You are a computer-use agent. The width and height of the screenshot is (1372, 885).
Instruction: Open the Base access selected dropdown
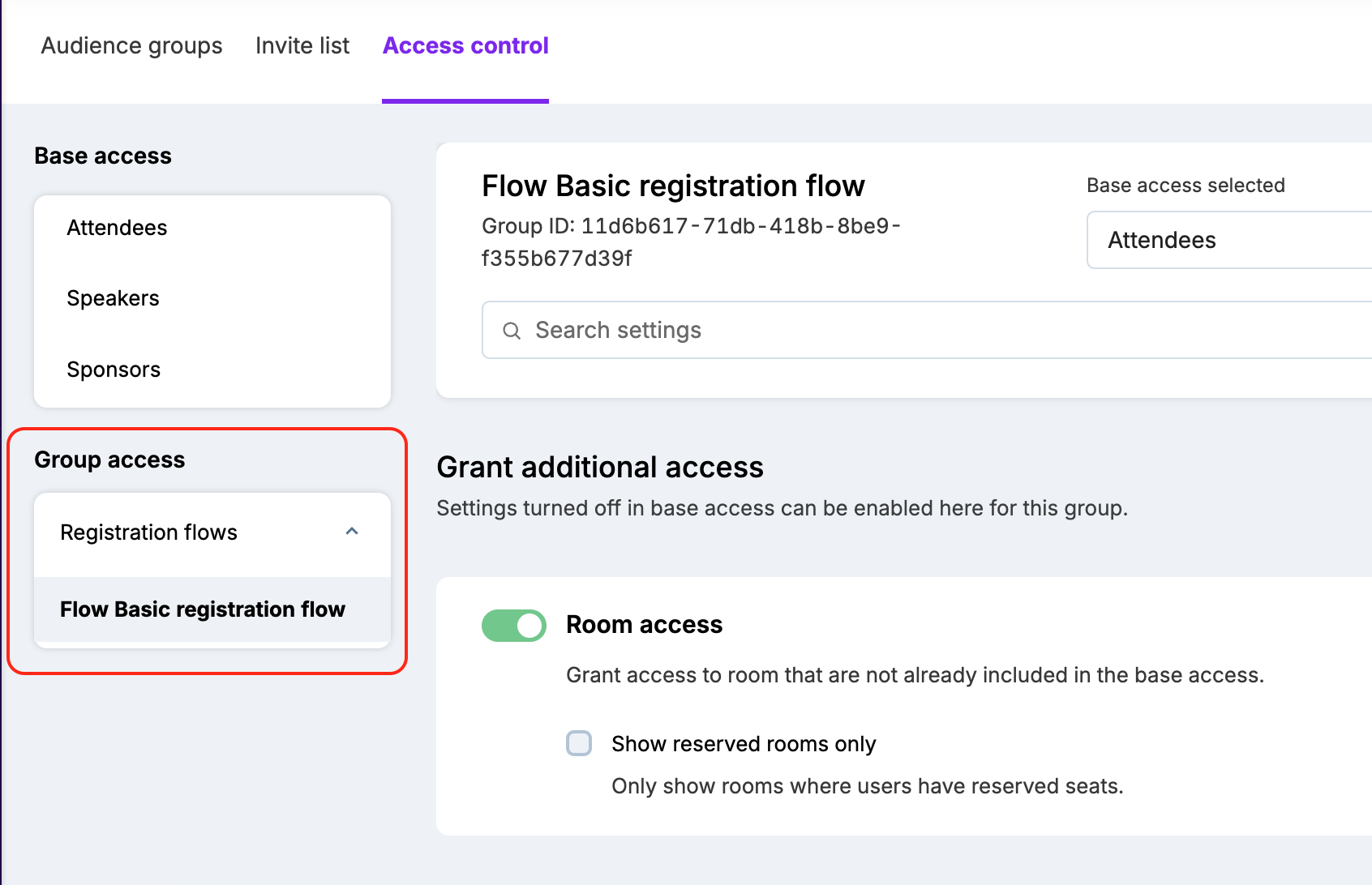coord(1228,240)
